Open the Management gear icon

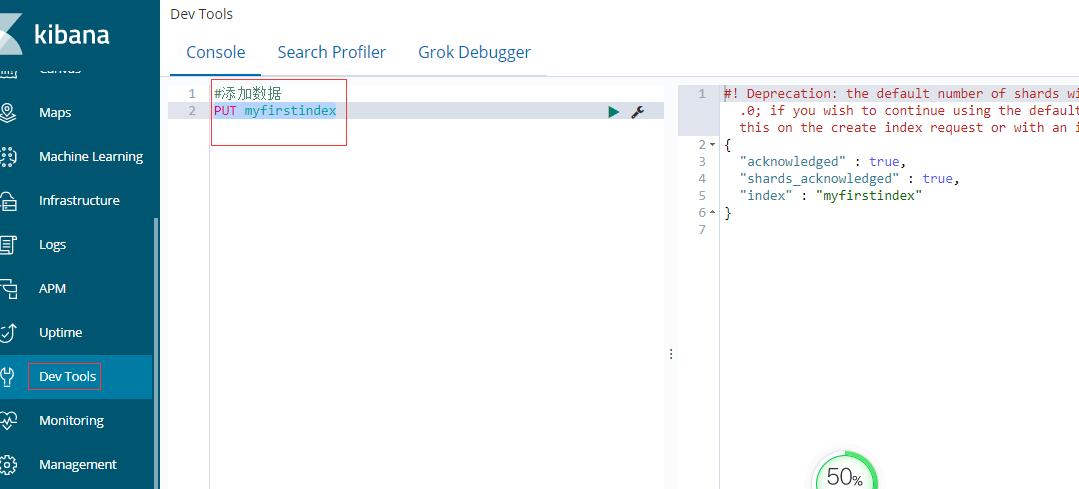coord(7,465)
